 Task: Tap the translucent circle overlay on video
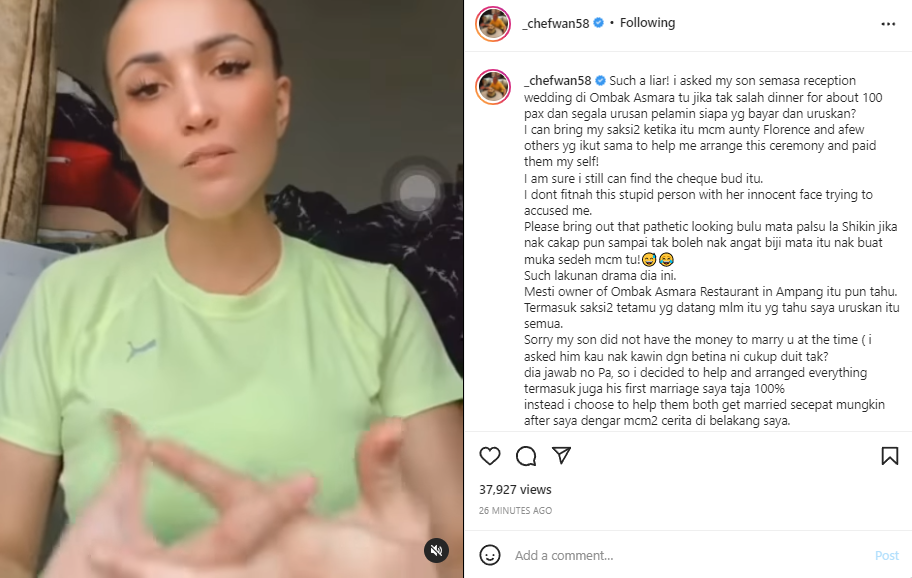pos(416,192)
